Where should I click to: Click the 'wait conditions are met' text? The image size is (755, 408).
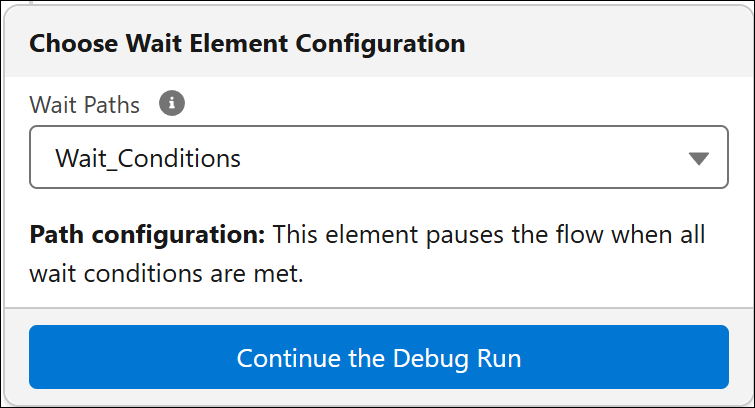click(167, 274)
